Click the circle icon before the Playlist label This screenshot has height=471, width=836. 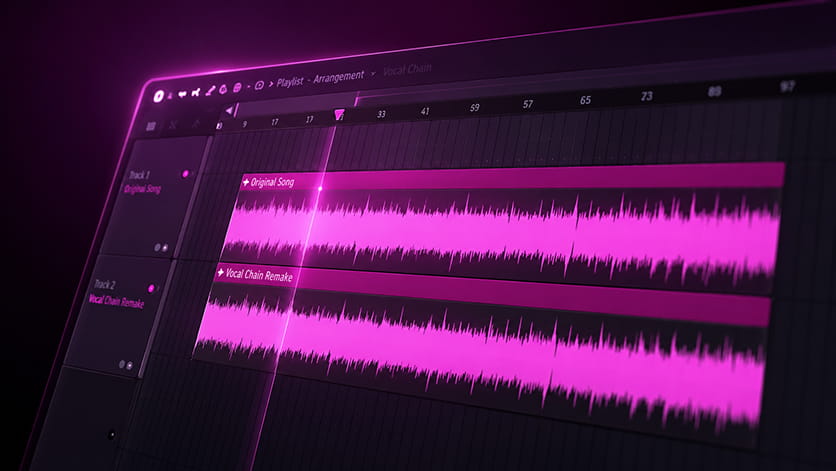[259, 85]
